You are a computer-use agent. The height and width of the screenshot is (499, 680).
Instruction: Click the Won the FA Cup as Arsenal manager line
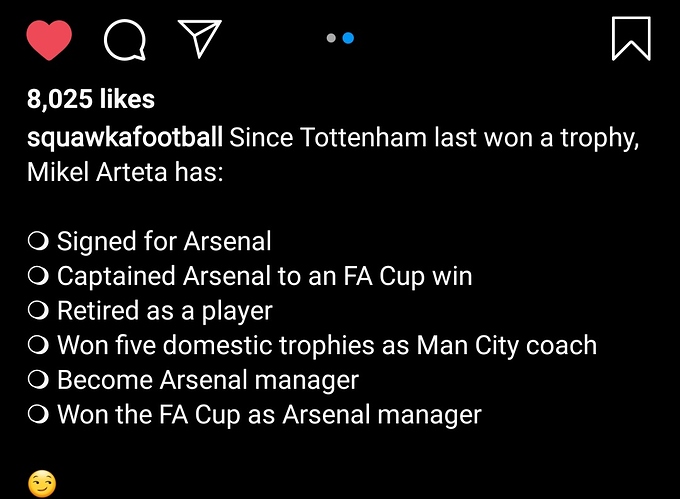[269, 415]
